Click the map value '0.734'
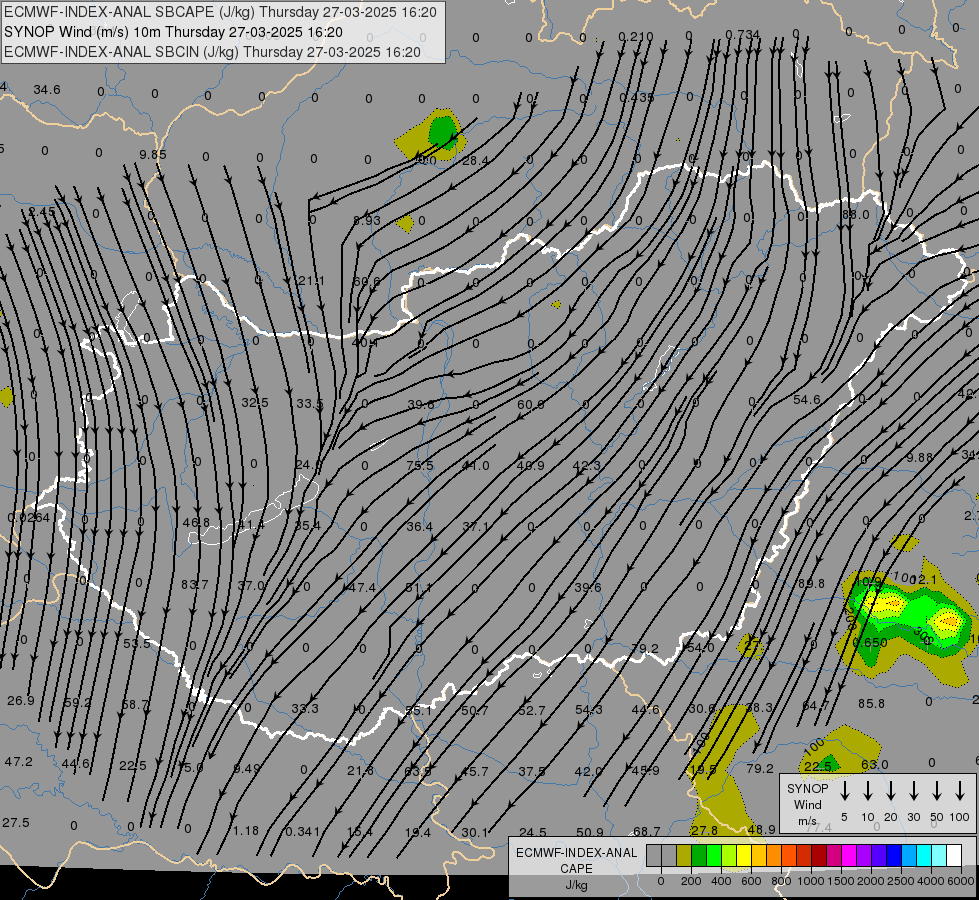979x900 pixels. click(743, 34)
